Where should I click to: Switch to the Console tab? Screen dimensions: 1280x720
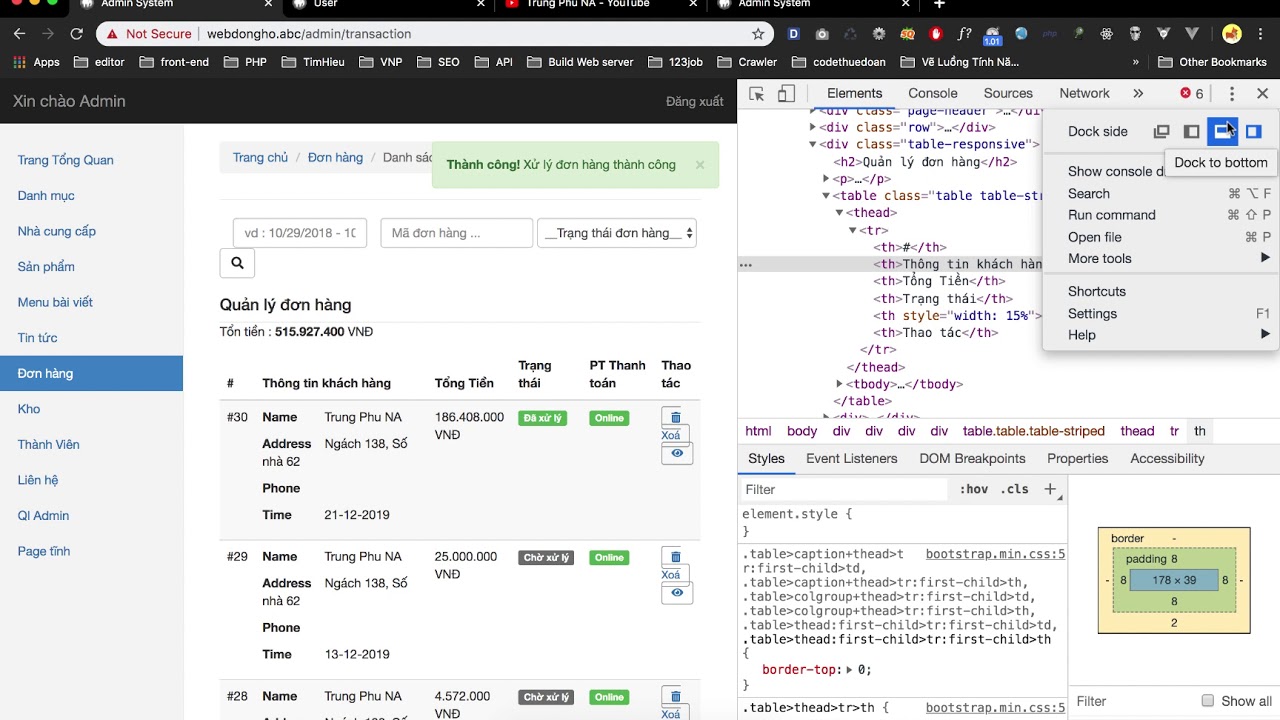[932, 93]
